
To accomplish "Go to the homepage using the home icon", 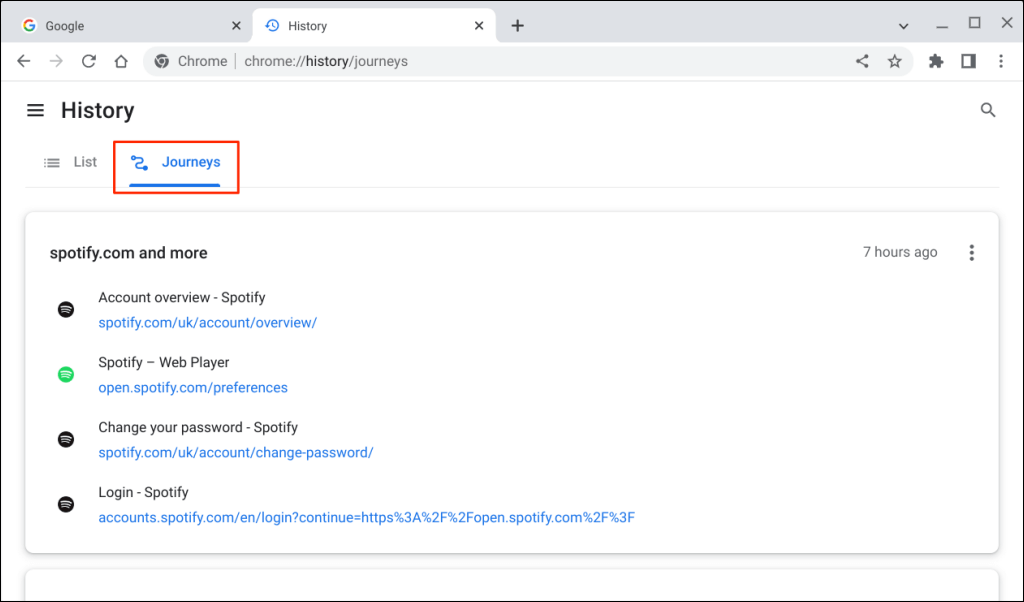I will click(120, 61).
